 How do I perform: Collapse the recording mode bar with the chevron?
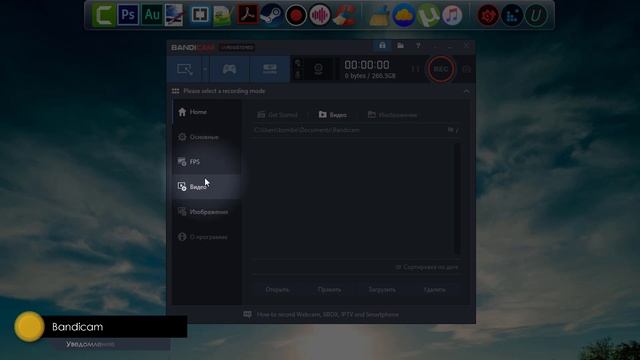[467, 91]
